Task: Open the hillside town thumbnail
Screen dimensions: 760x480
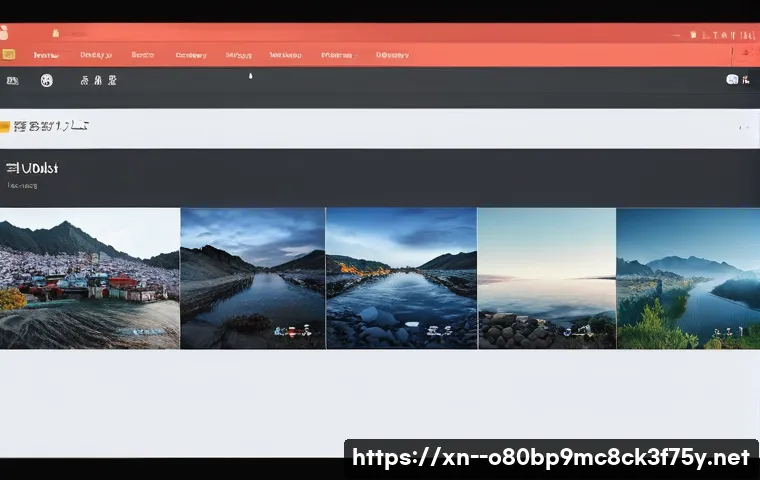Action: tap(90, 278)
